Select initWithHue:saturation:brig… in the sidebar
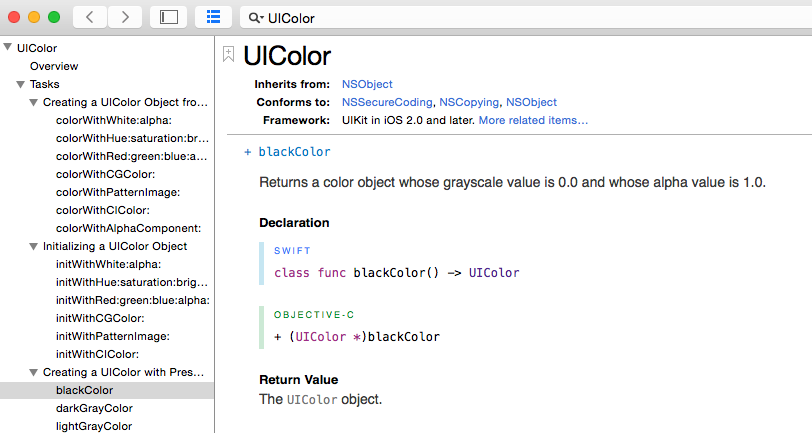 (132, 282)
